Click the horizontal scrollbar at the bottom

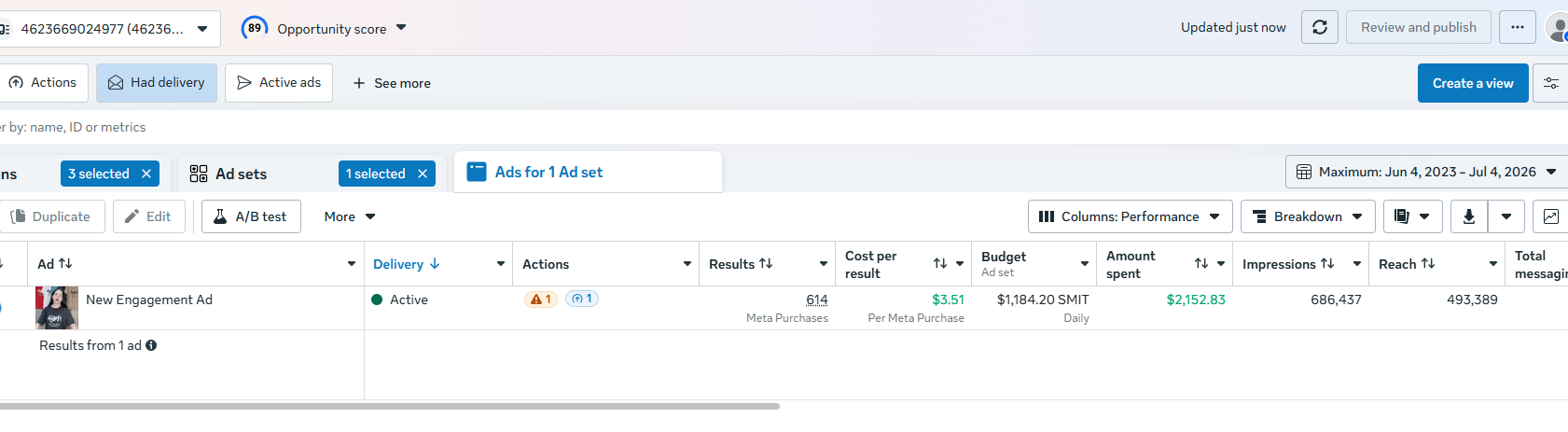pos(390,406)
